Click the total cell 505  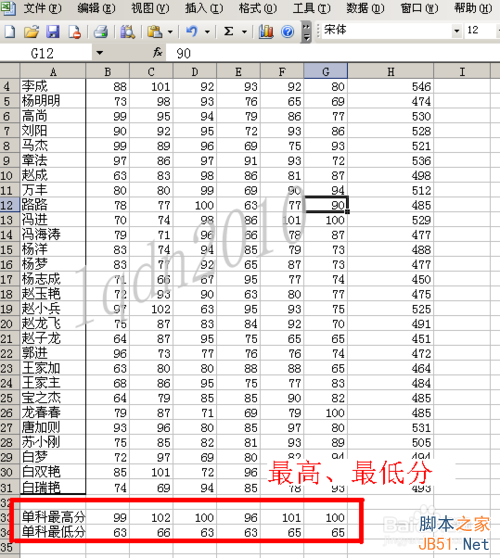[391, 442]
